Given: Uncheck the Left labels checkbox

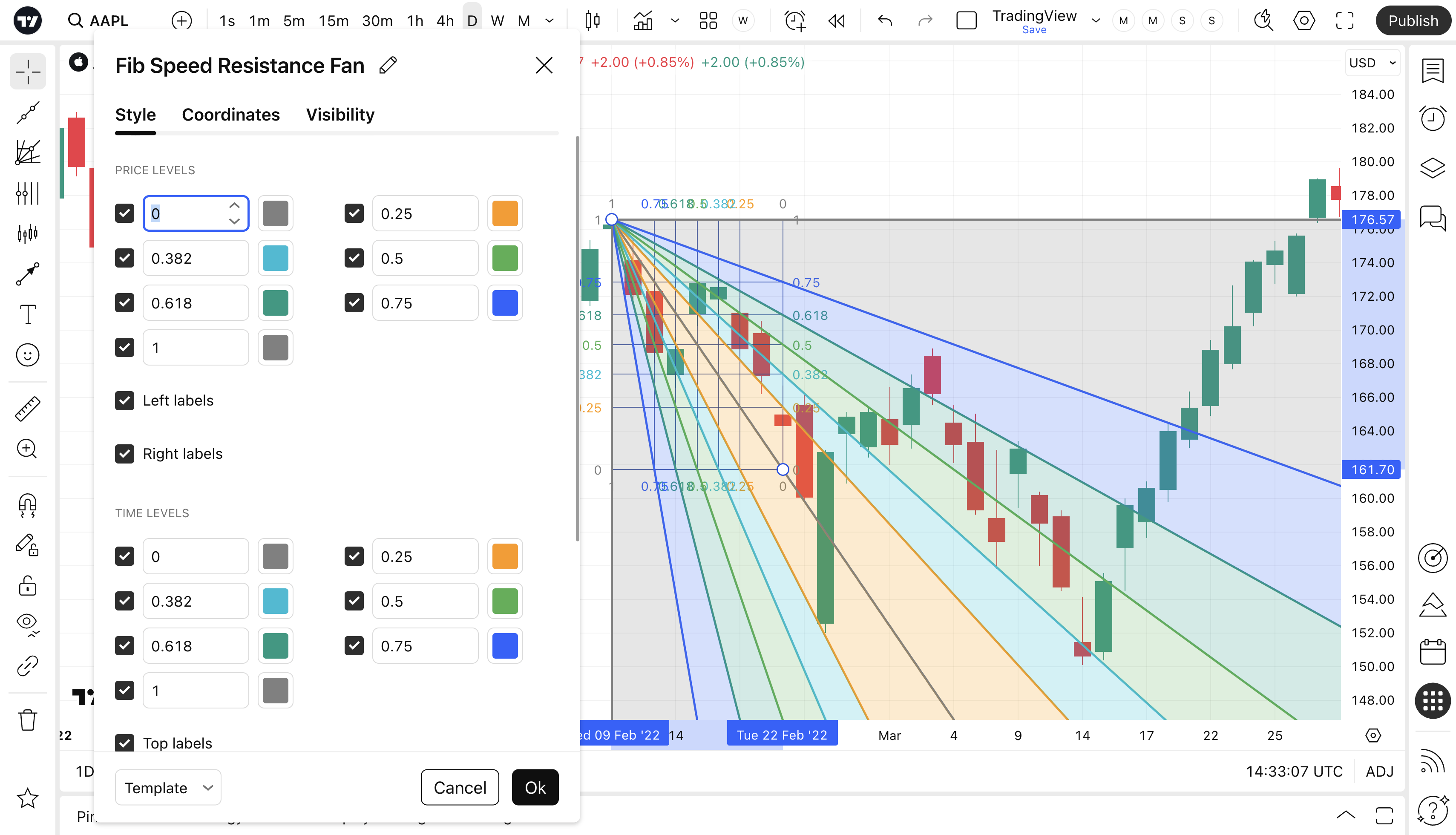Looking at the screenshot, I should point(124,400).
